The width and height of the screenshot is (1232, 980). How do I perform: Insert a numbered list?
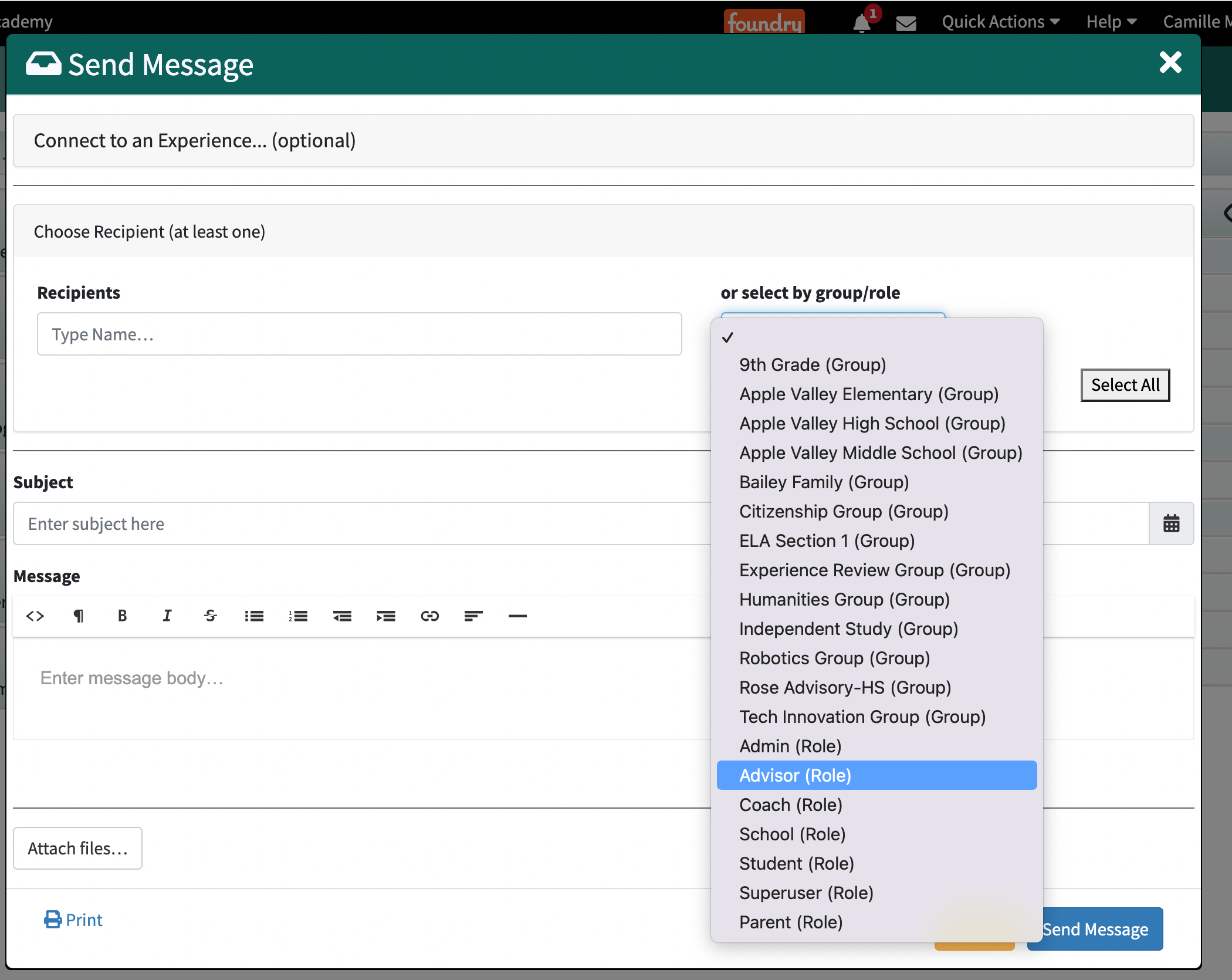(x=298, y=616)
